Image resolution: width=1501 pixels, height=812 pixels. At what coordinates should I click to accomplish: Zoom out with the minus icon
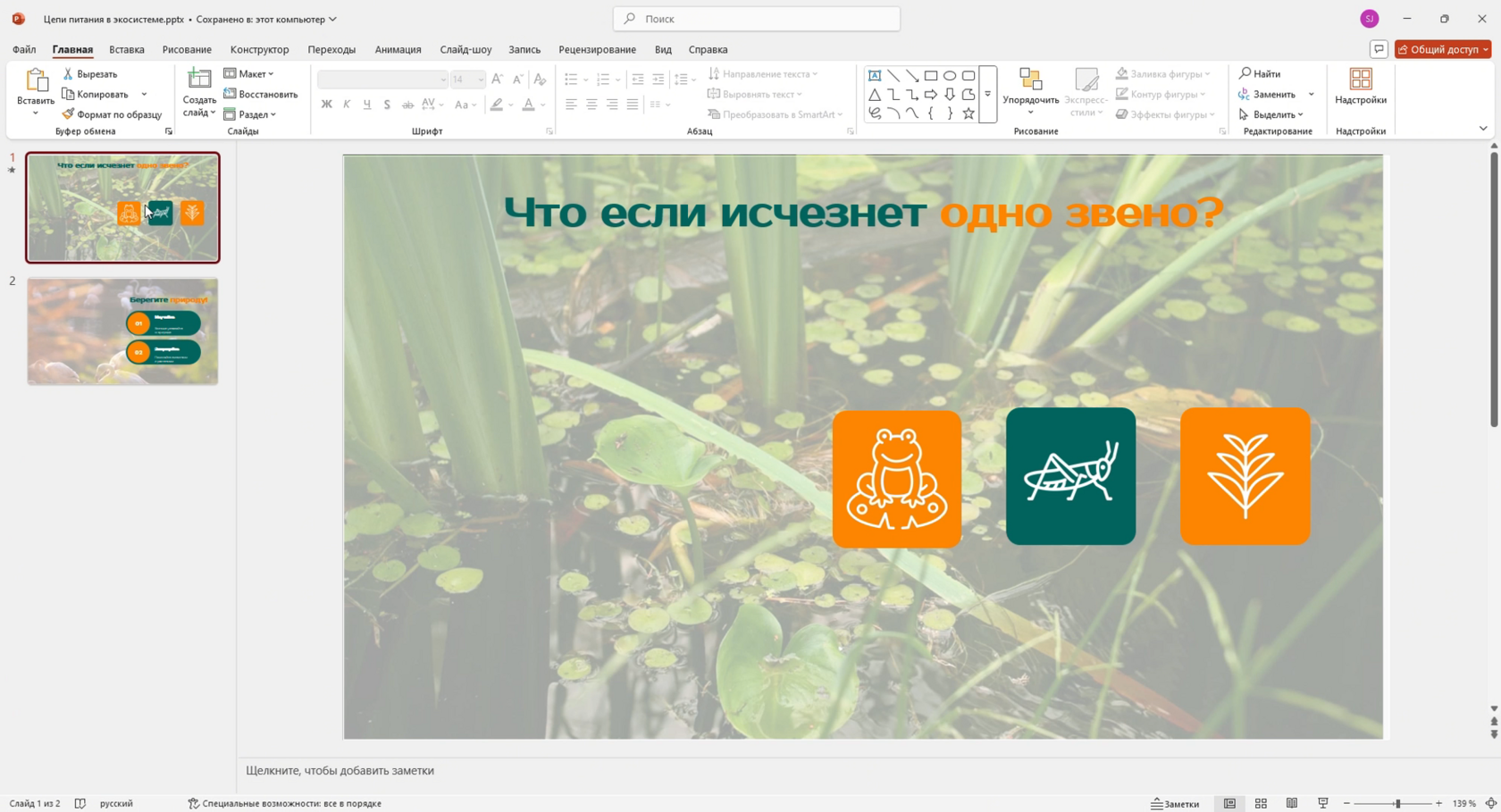1346,804
